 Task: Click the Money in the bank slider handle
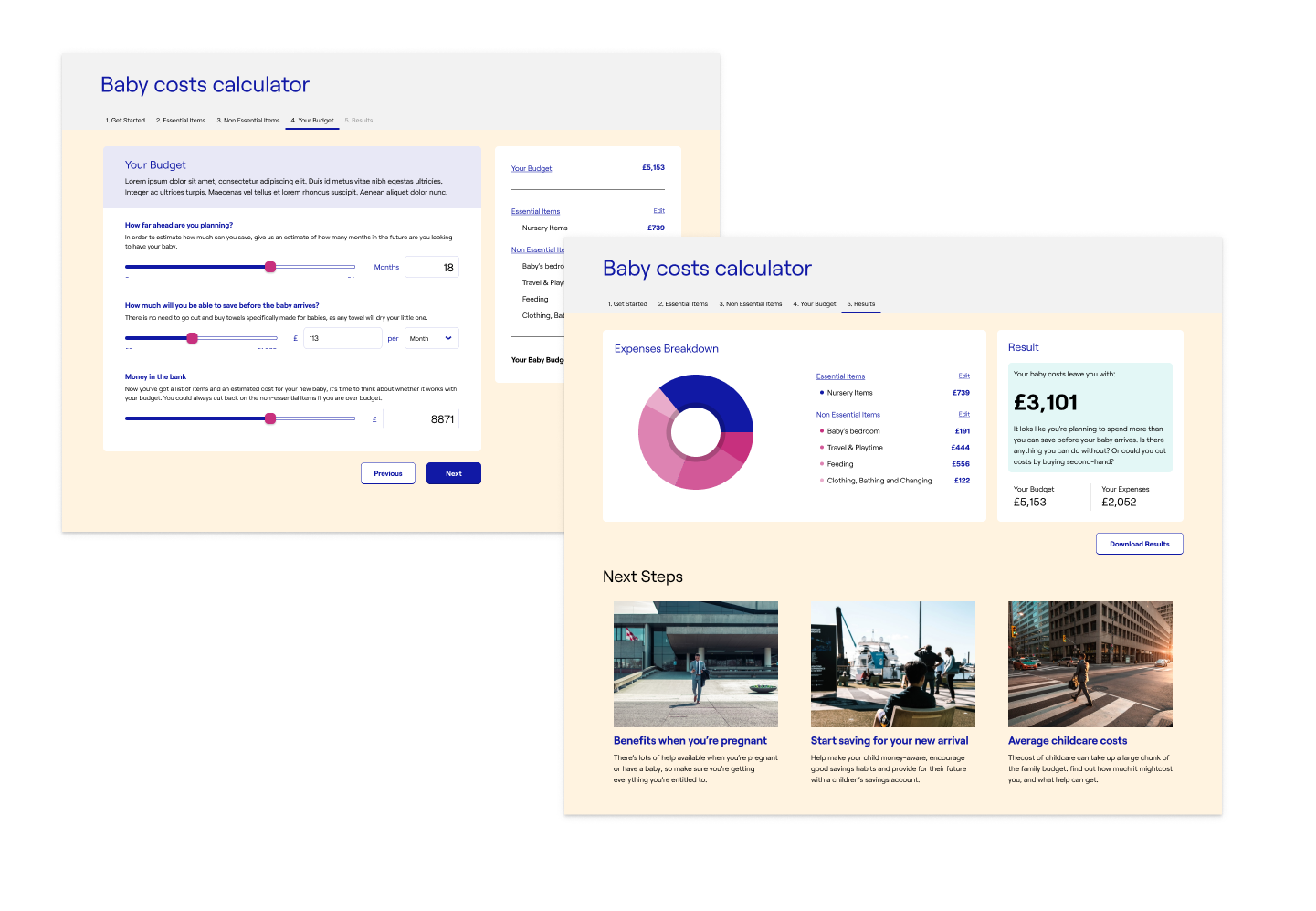point(270,418)
